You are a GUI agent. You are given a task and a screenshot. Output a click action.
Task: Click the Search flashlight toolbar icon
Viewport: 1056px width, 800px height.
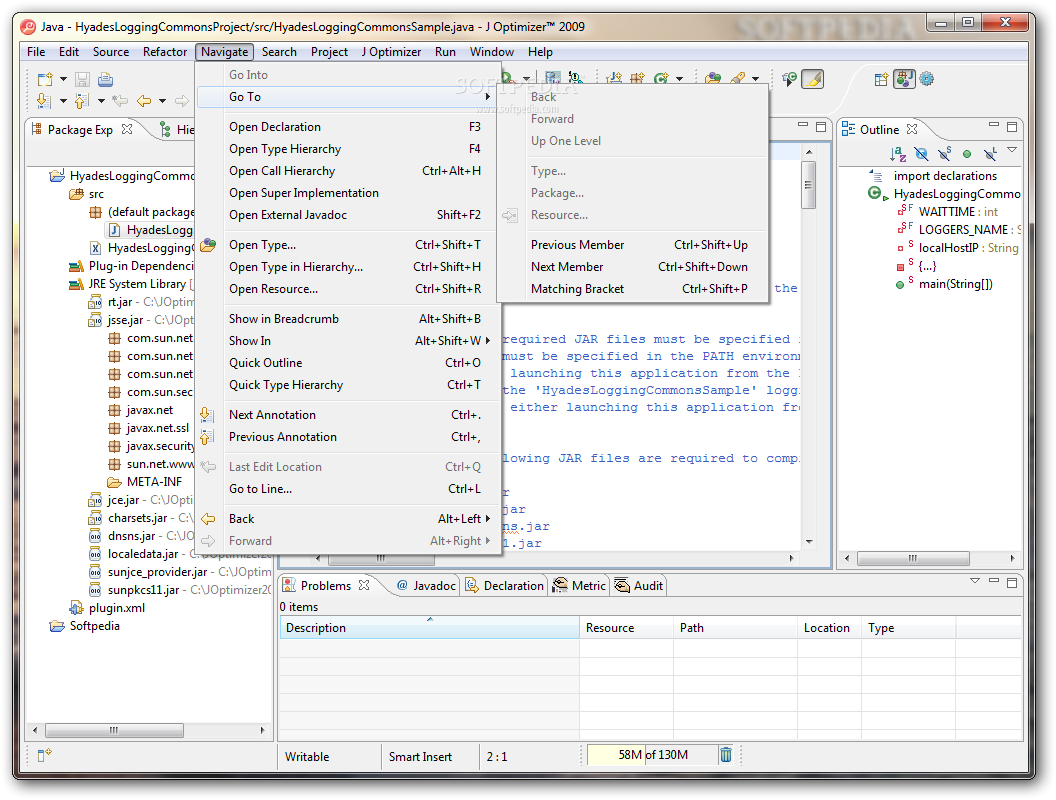737,79
